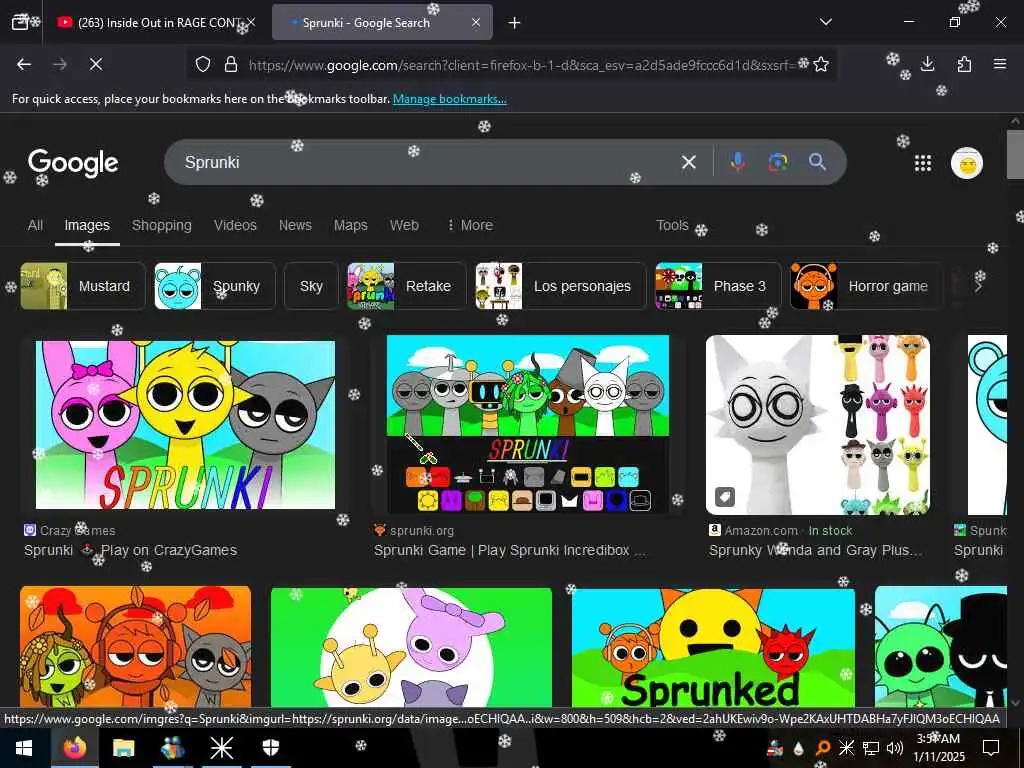The width and height of the screenshot is (1024, 768).
Task: Open the Windows Start menu
Action: tap(24, 748)
